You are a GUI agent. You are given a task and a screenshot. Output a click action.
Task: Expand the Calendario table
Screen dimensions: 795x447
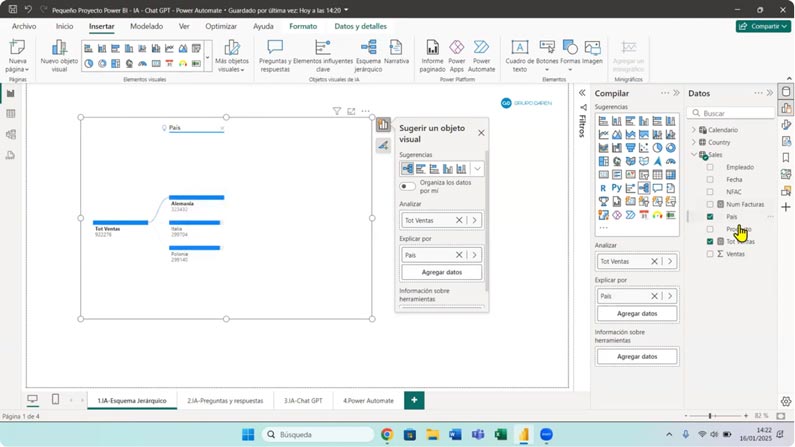click(x=694, y=130)
